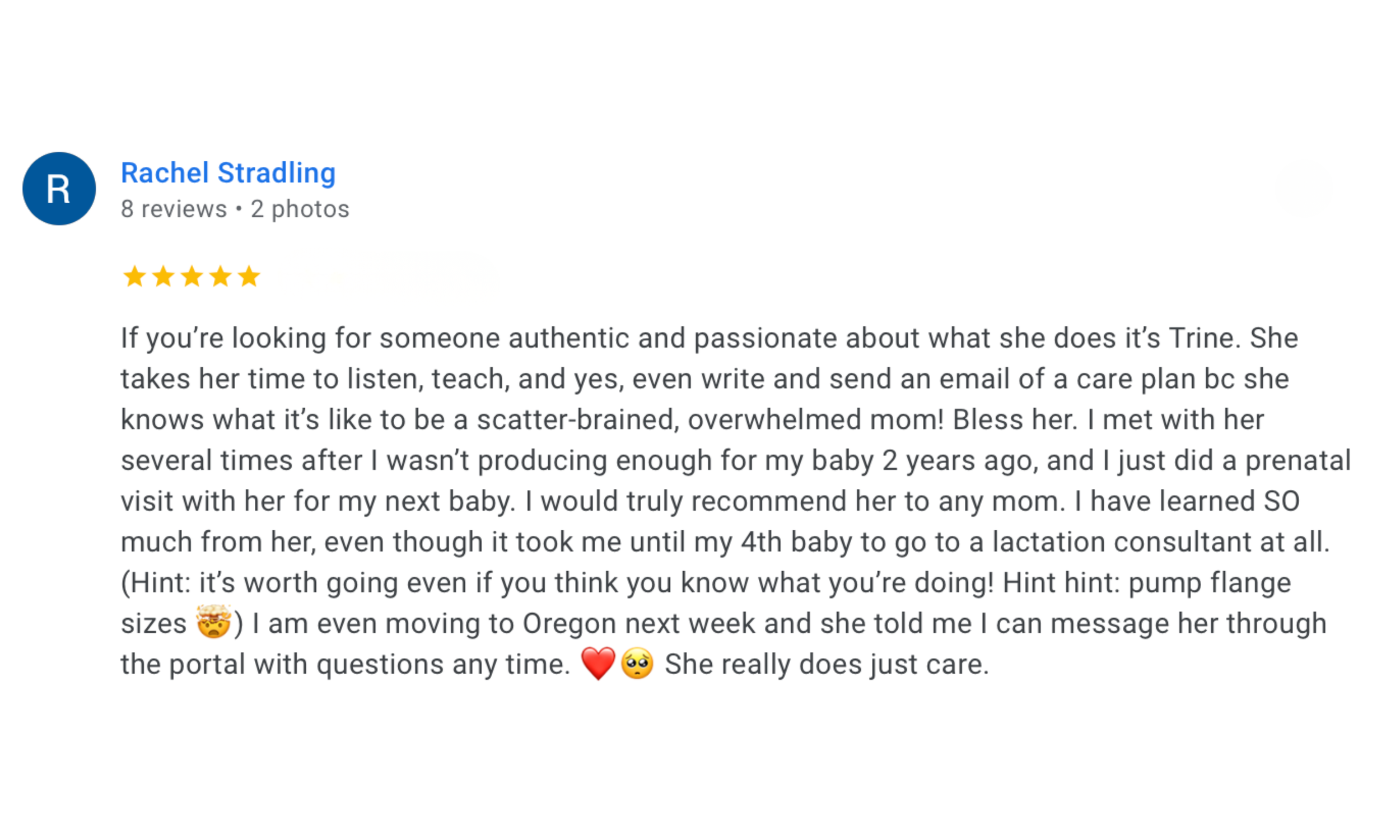Open Rachel Stradling's profile link

pos(228,172)
